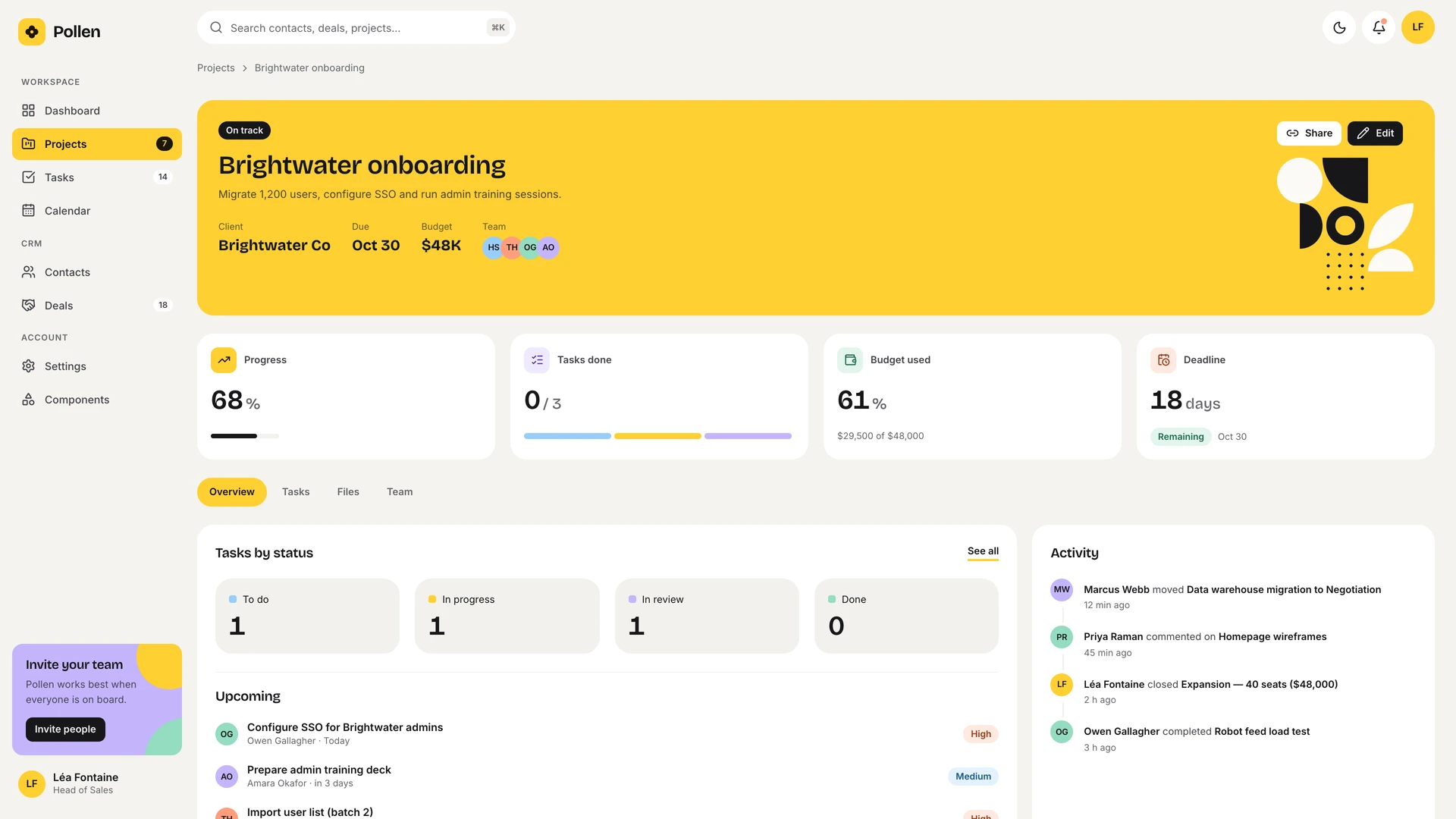This screenshot has height=819, width=1456.
Task: Click the MW avatar in Activity
Action: tap(1062, 590)
